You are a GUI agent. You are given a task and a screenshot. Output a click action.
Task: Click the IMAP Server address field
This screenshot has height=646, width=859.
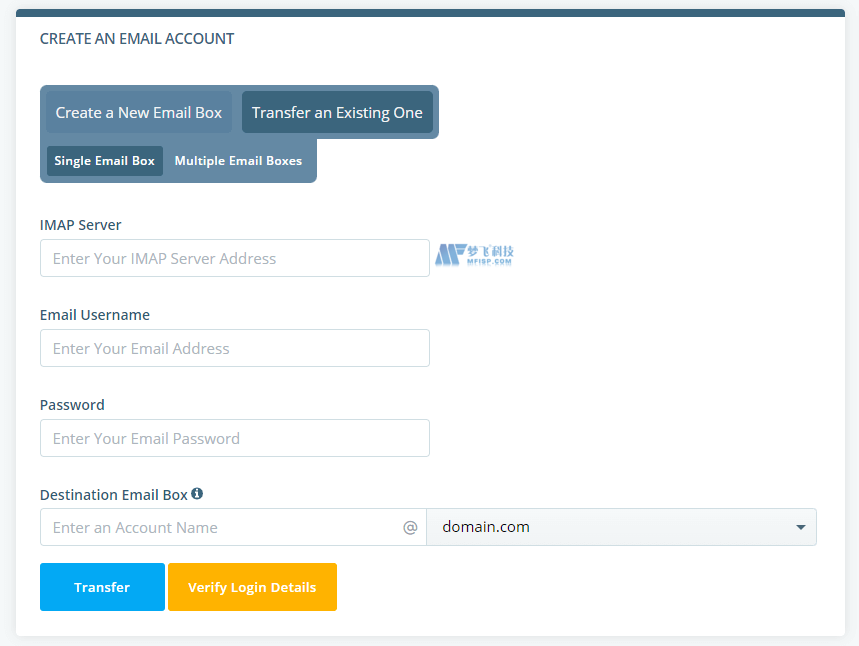234,258
